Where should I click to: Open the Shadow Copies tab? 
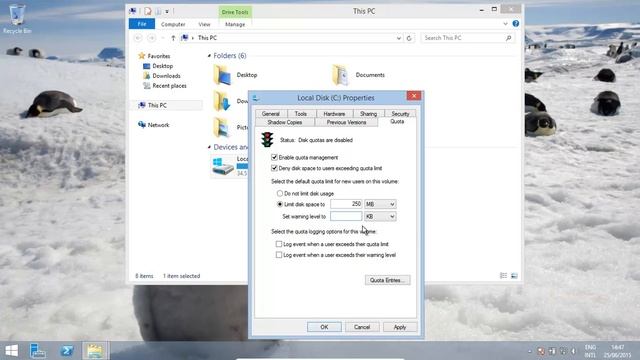click(x=285, y=122)
